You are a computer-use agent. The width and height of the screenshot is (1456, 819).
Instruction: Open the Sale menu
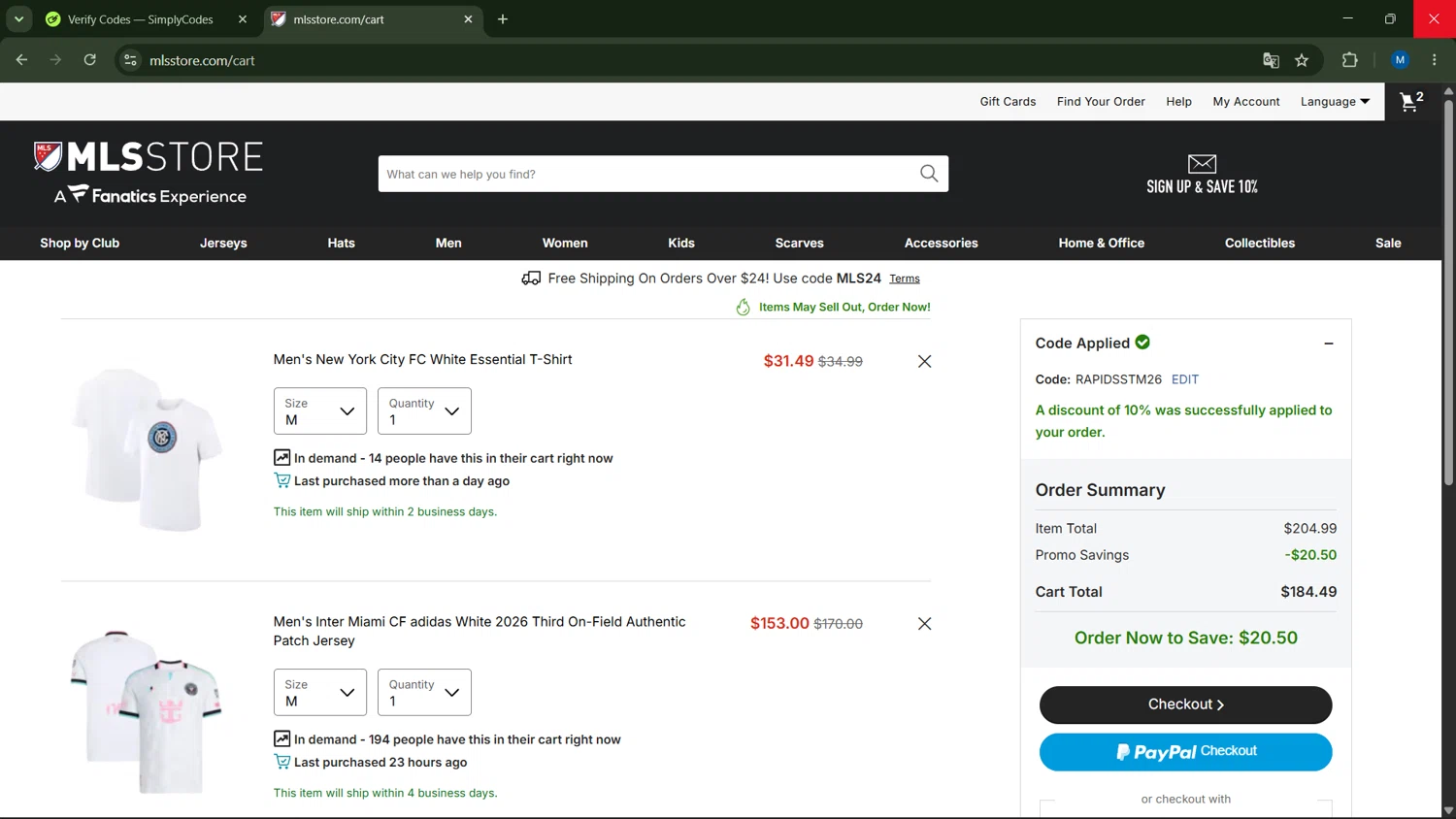pyautogui.click(x=1388, y=243)
